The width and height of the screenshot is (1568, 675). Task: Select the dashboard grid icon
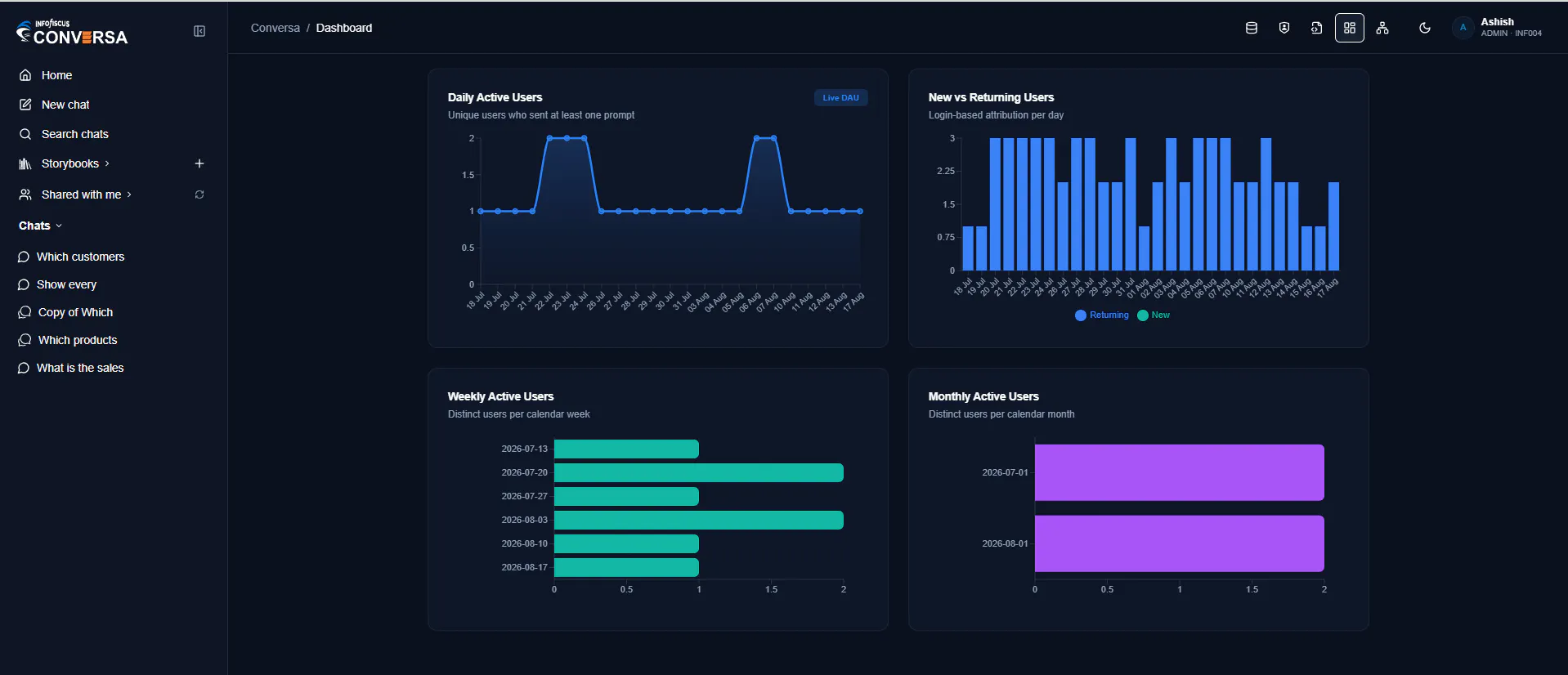pyautogui.click(x=1350, y=28)
